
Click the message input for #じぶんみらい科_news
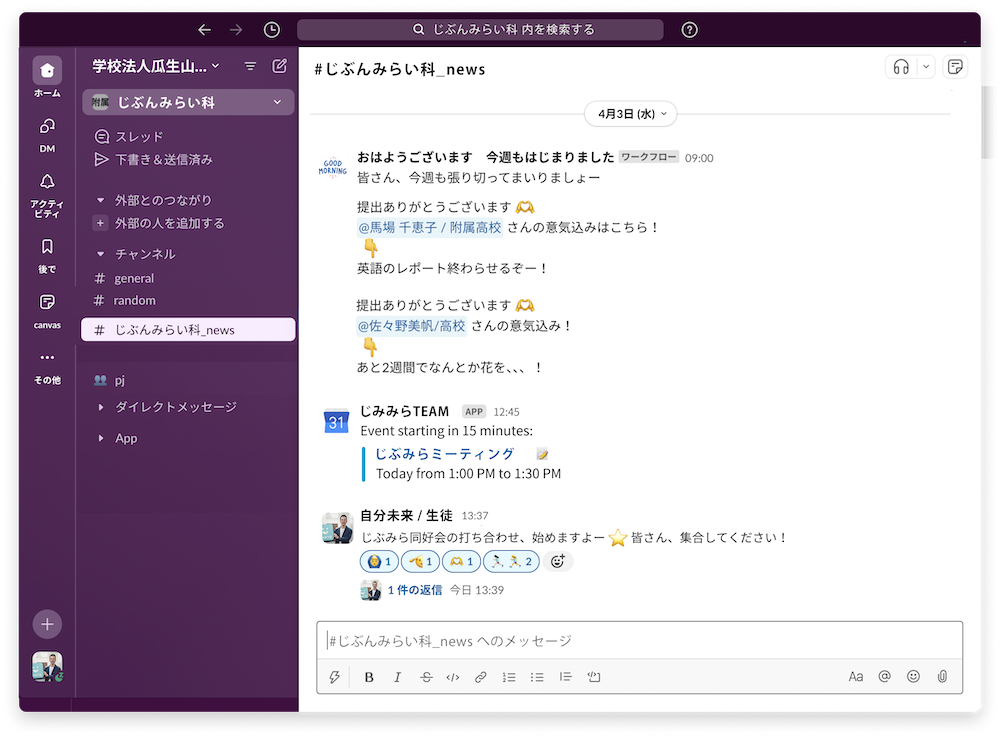(x=640, y=641)
